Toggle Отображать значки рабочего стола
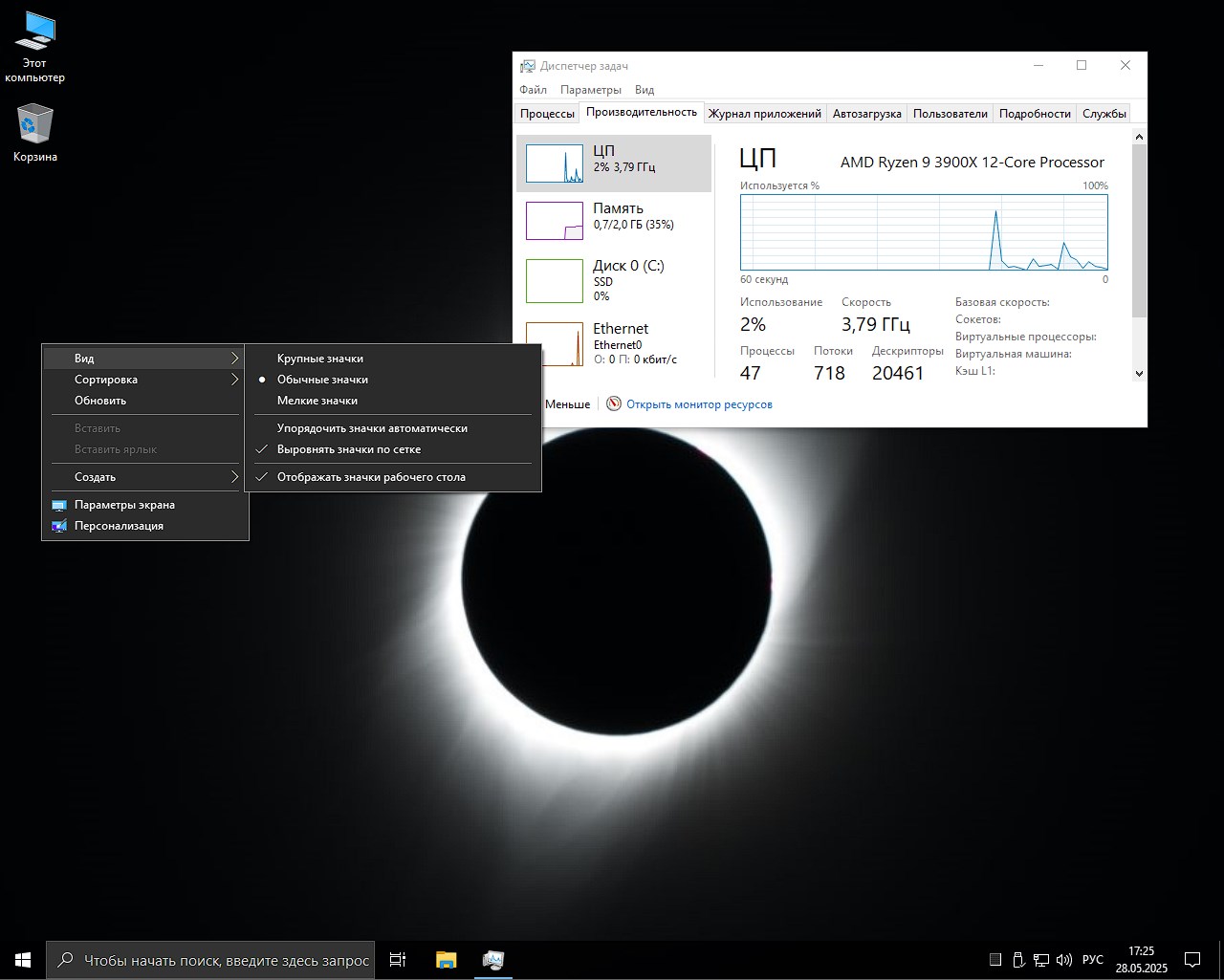Image resolution: width=1224 pixels, height=980 pixels. (x=371, y=477)
